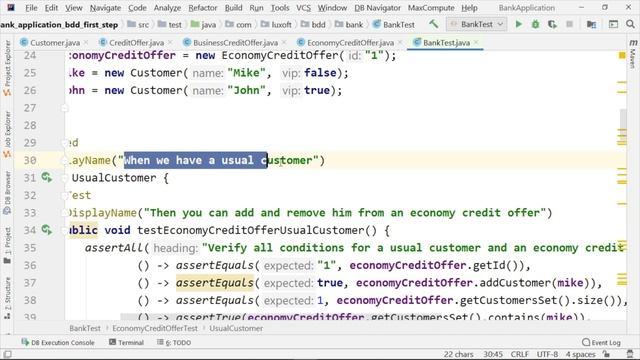Start debugging with the bug icon
The width and height of the screenshot is (640, 360).
pyautogui.click(x=536, y=24)
